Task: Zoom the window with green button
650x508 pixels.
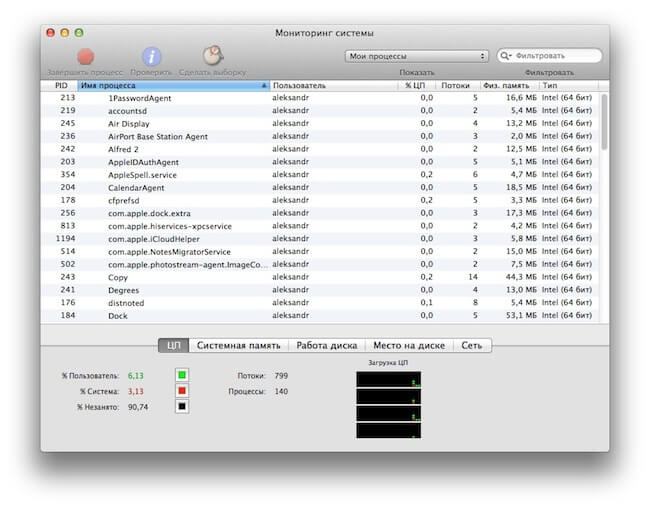Action: (79, 33)
